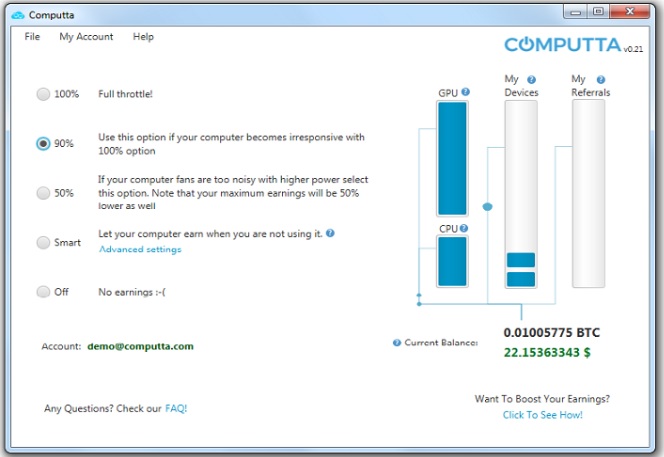Image resolution: width=664 pixels, height=457 pixels.
Task: Open the My Referrals help icon
Action: tap(601, 80)
